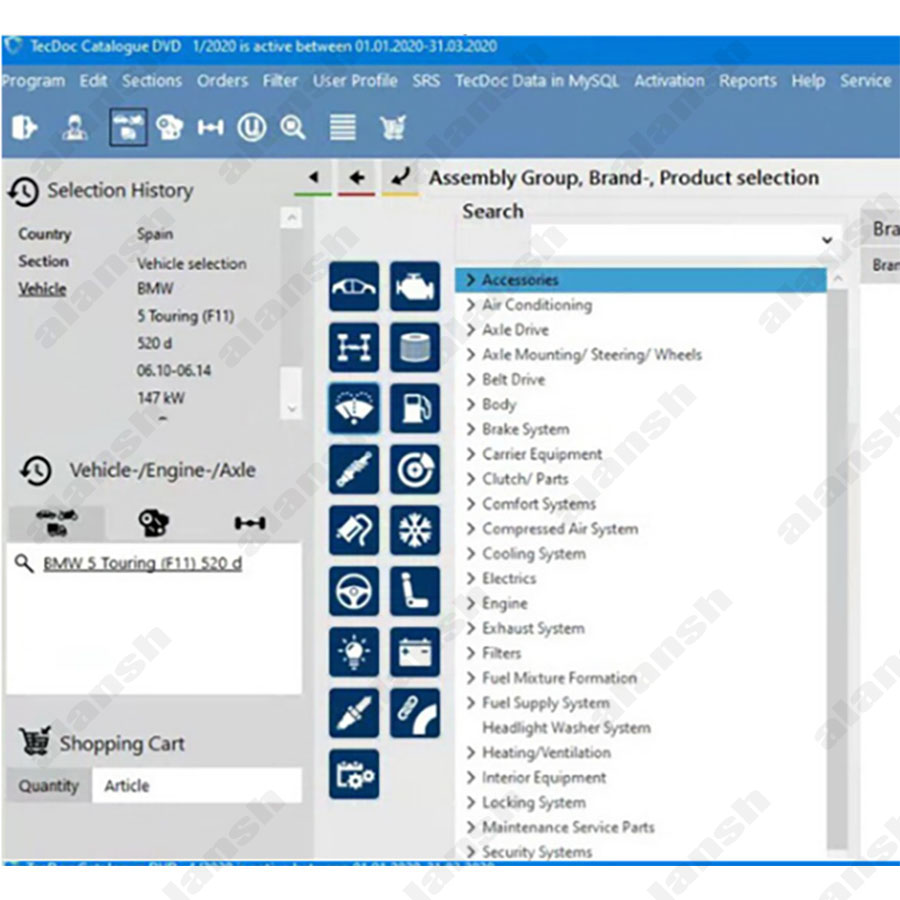Click the universal parts circle icon
Screen dimensions: 900x900
tap(252, 127)
